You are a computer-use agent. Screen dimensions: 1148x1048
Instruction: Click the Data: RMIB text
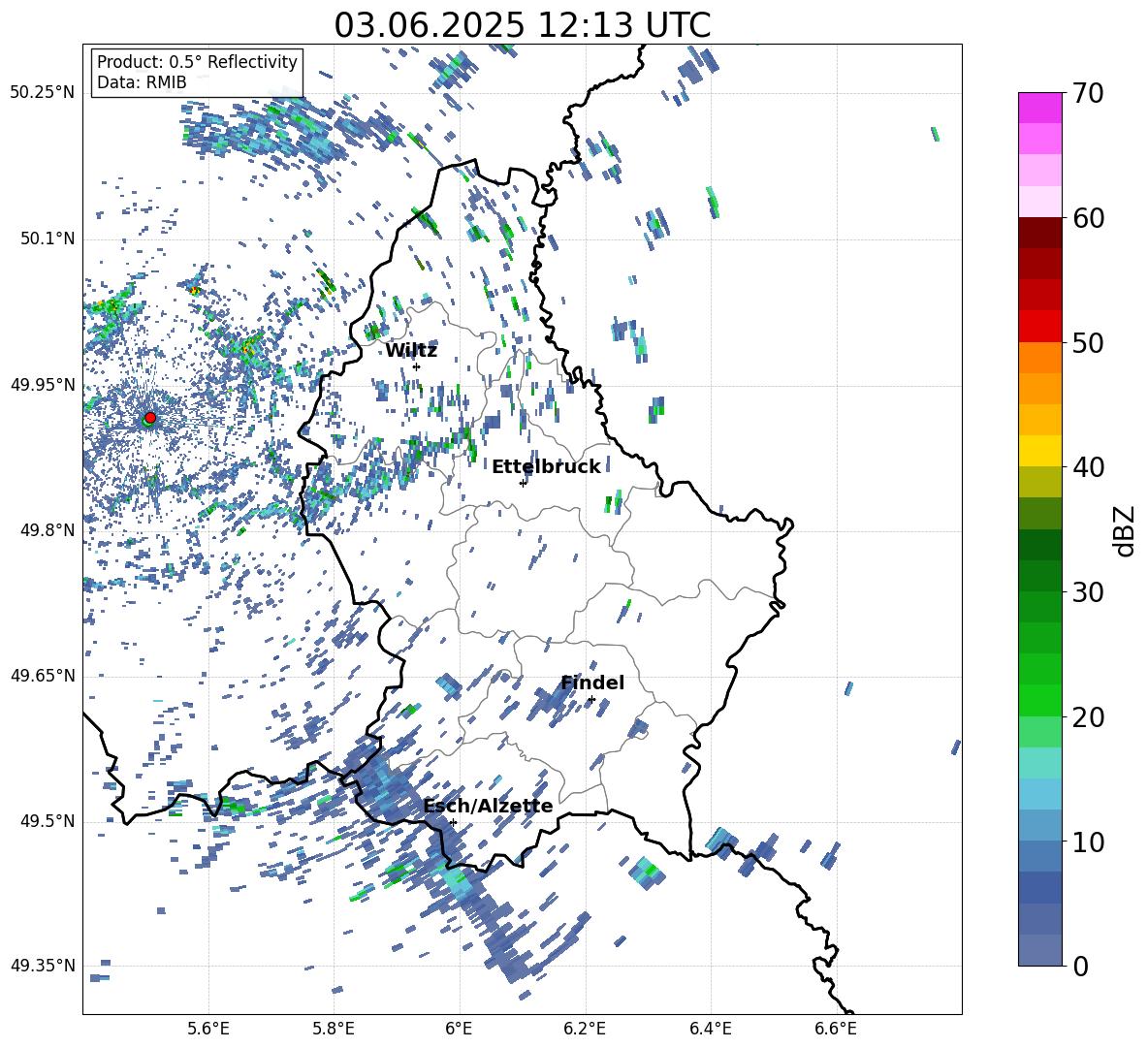tap(142, 82)
